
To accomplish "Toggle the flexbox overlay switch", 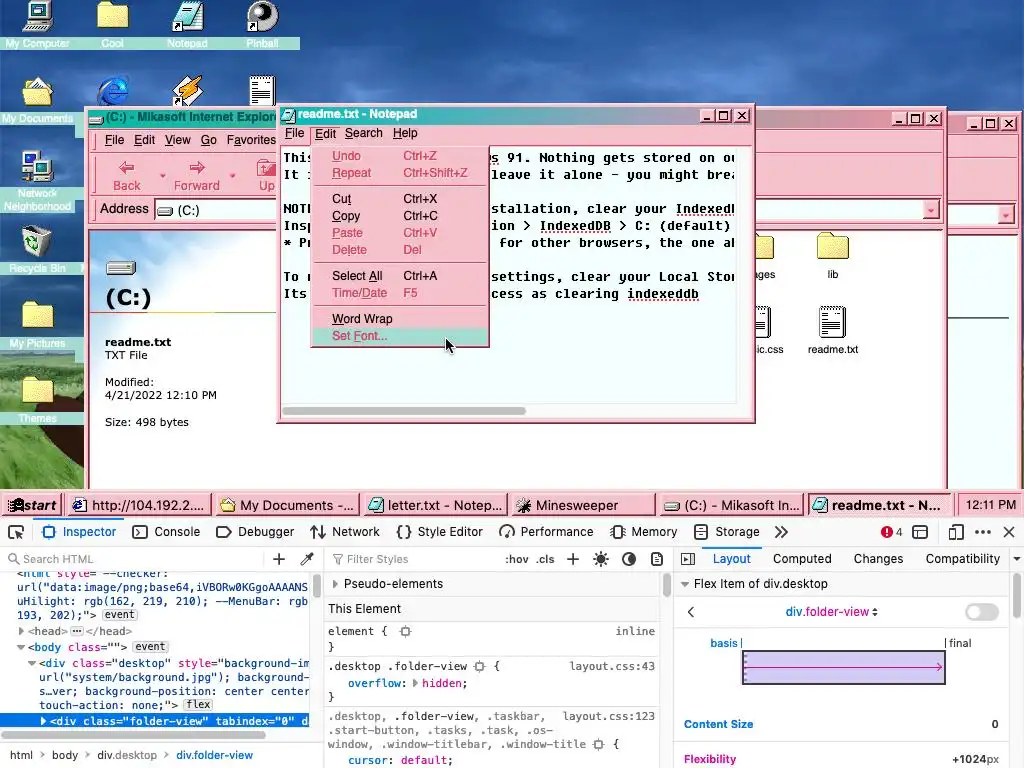I will tap(982, 612).
